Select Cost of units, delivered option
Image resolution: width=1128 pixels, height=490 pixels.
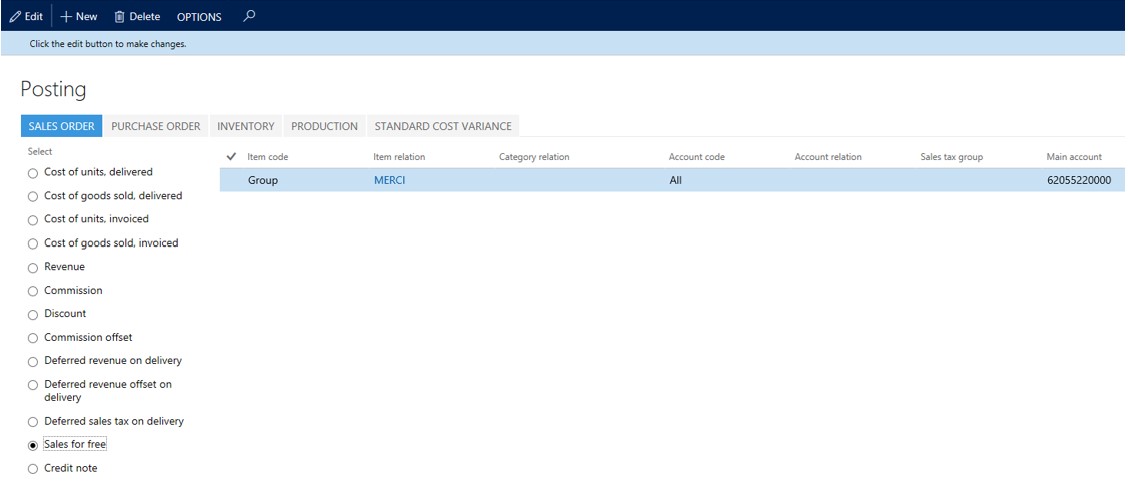click(x=32, y=173)
